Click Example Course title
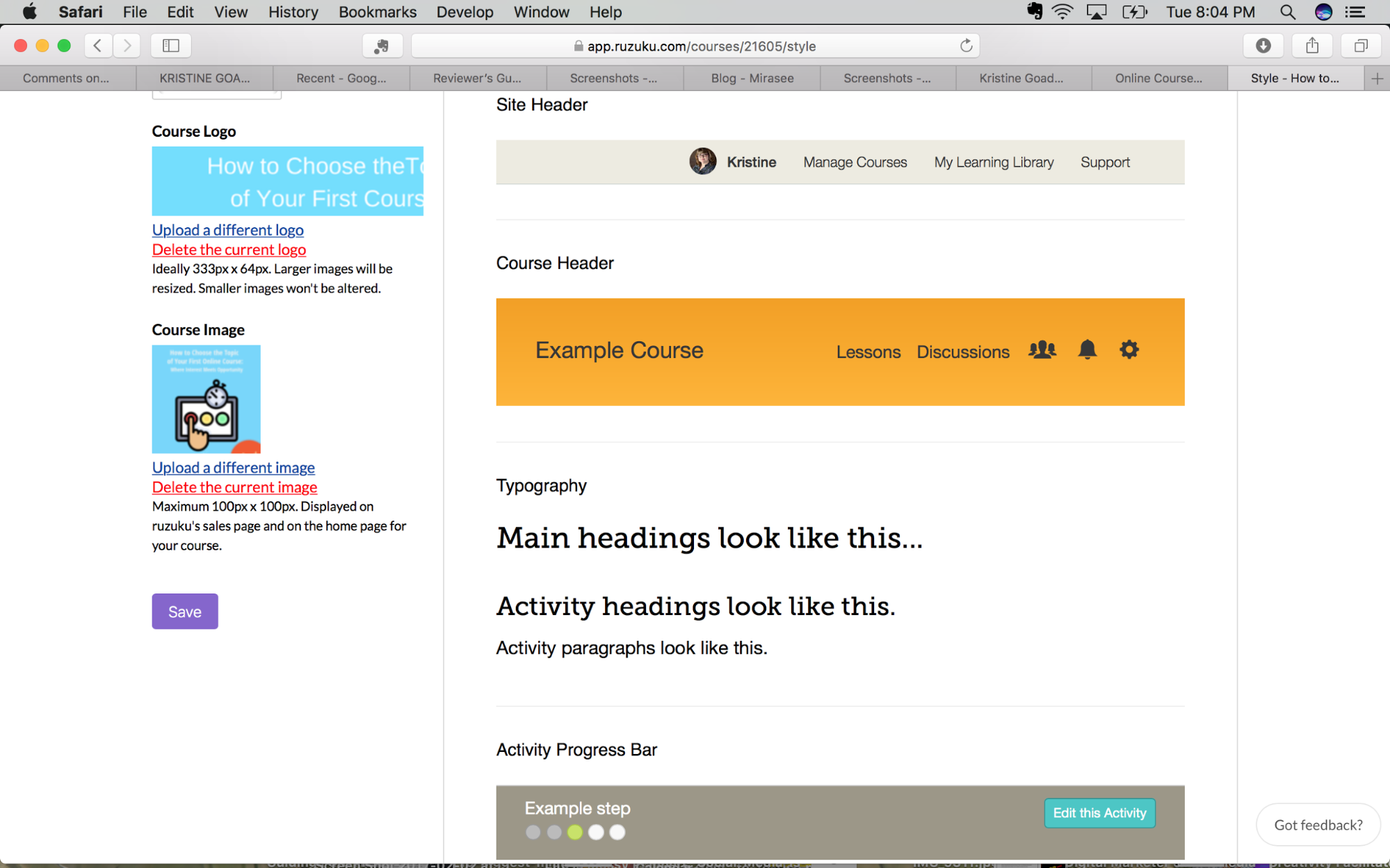Viewport: 1390px width, 868px height. (619, 350)
